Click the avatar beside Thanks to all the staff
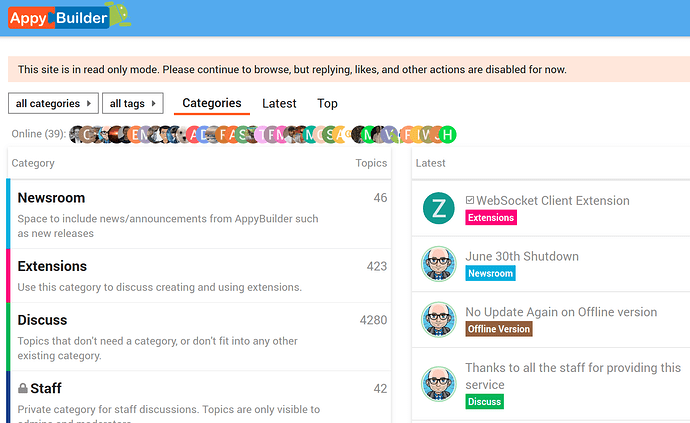The height and width of the screenshot is (423, 690). 438,384
